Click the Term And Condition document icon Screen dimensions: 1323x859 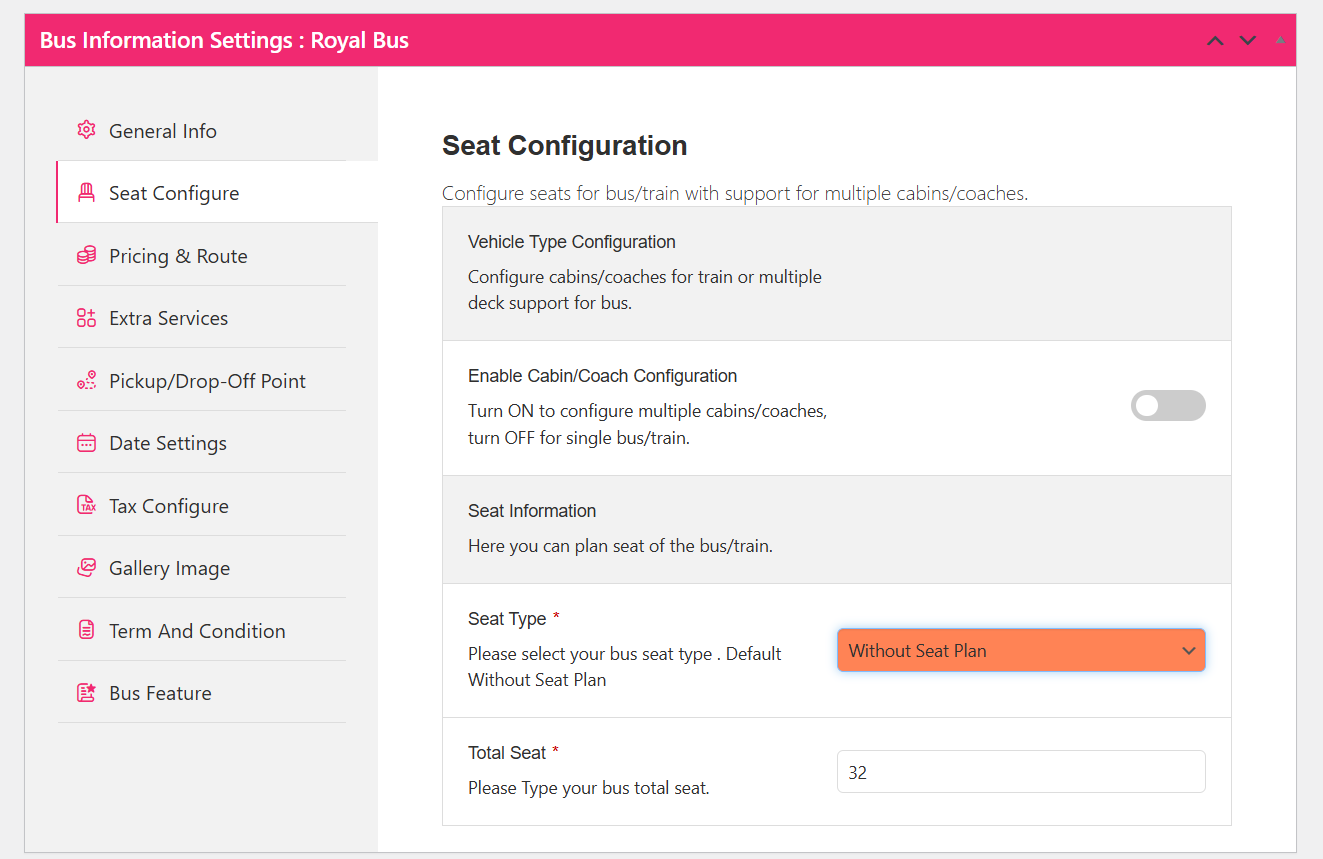pyautogui.click(x=87, y=630)
